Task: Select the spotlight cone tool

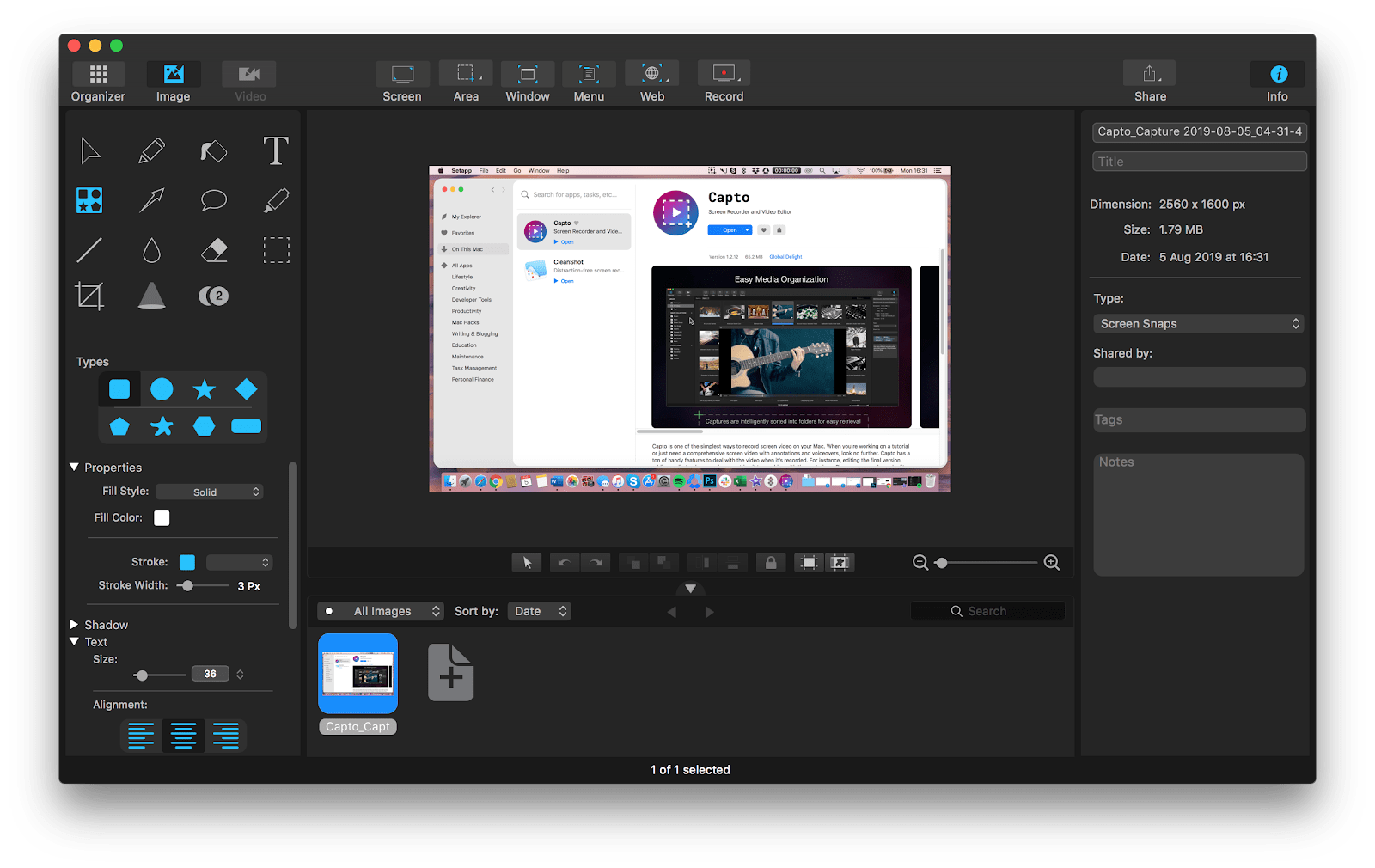Action: tap(152, 295)
